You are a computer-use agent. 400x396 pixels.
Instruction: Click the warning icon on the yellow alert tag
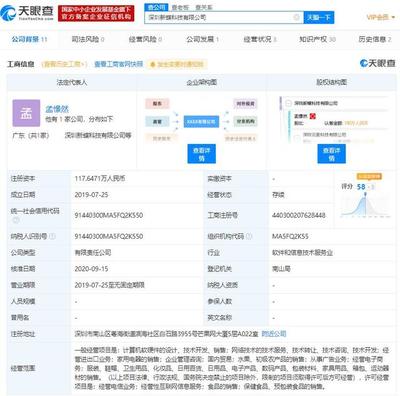tap(153, 64)
